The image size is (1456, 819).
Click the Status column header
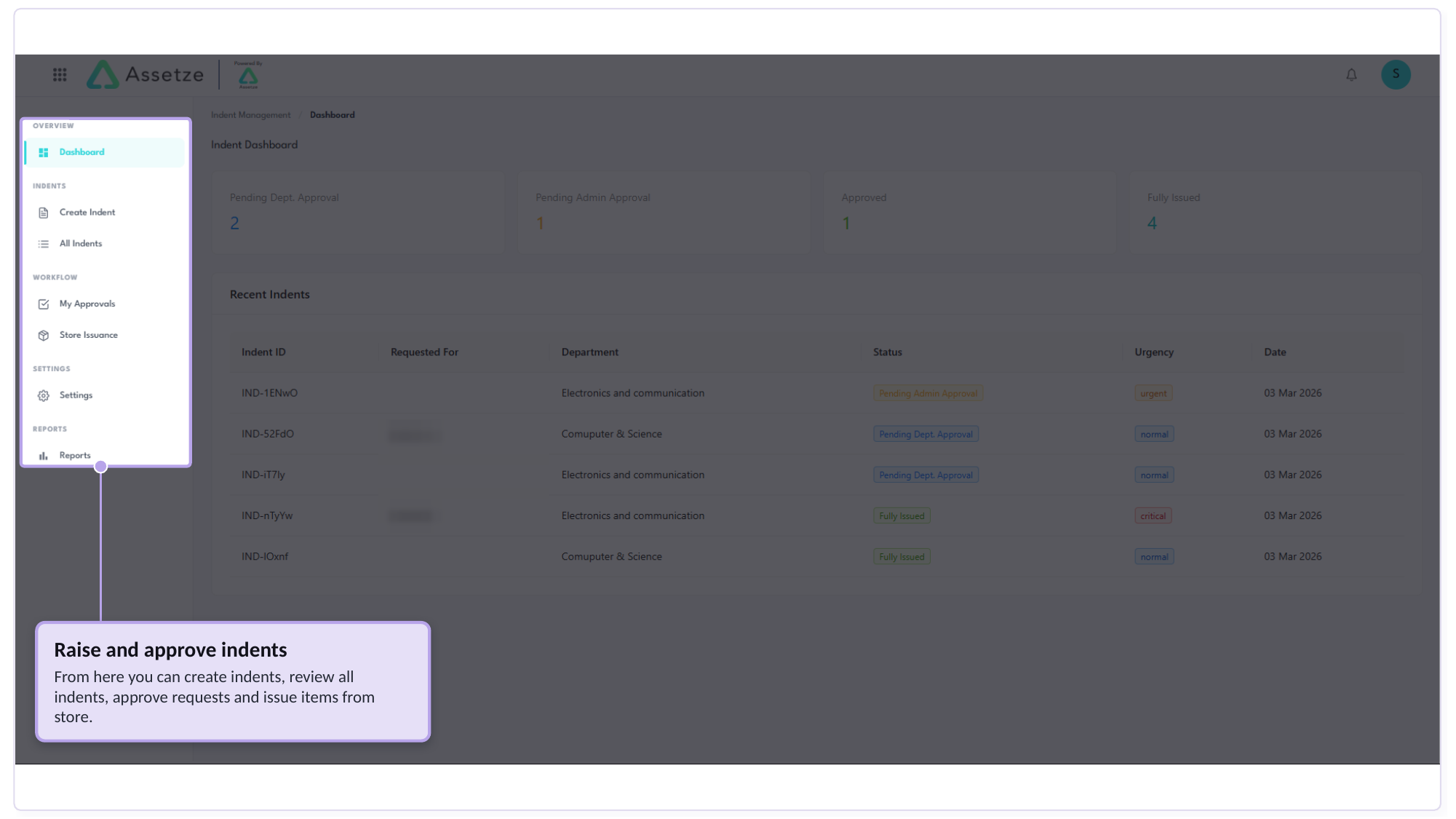(x=887, y=352)
